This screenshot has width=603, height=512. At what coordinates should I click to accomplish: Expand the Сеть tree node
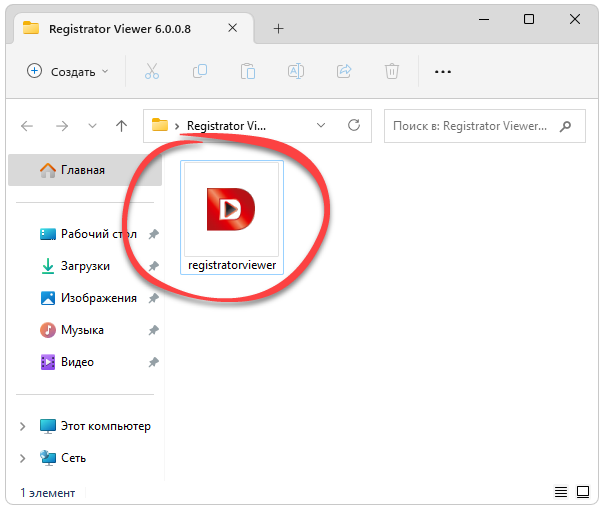point(23,458)
